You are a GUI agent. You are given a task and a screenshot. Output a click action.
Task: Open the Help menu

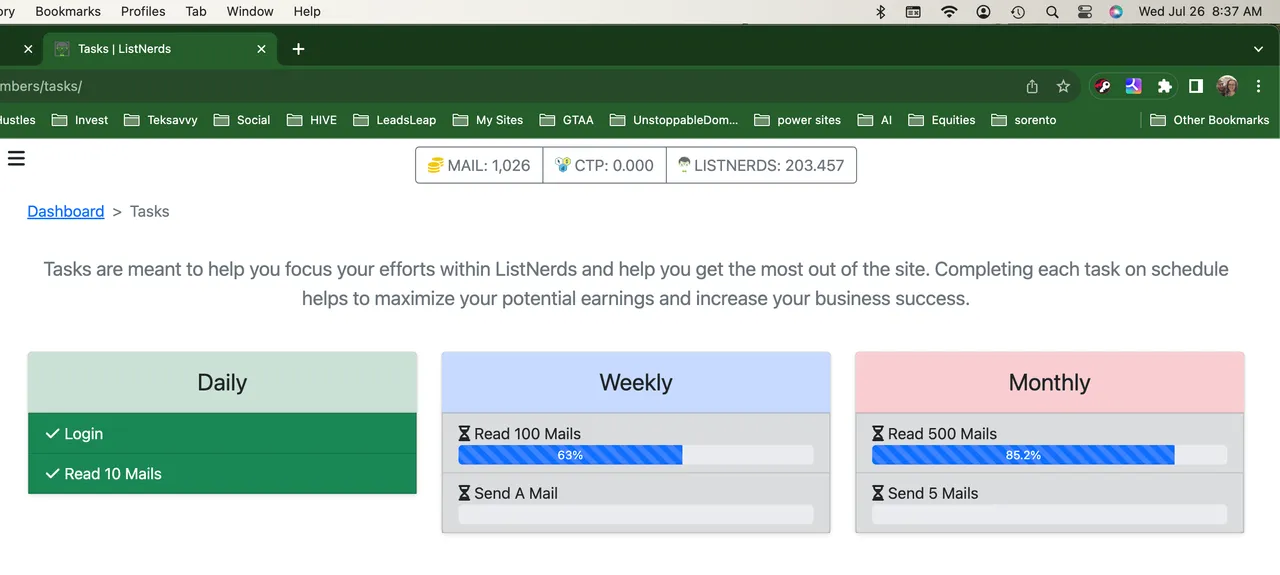pos(307,11)
